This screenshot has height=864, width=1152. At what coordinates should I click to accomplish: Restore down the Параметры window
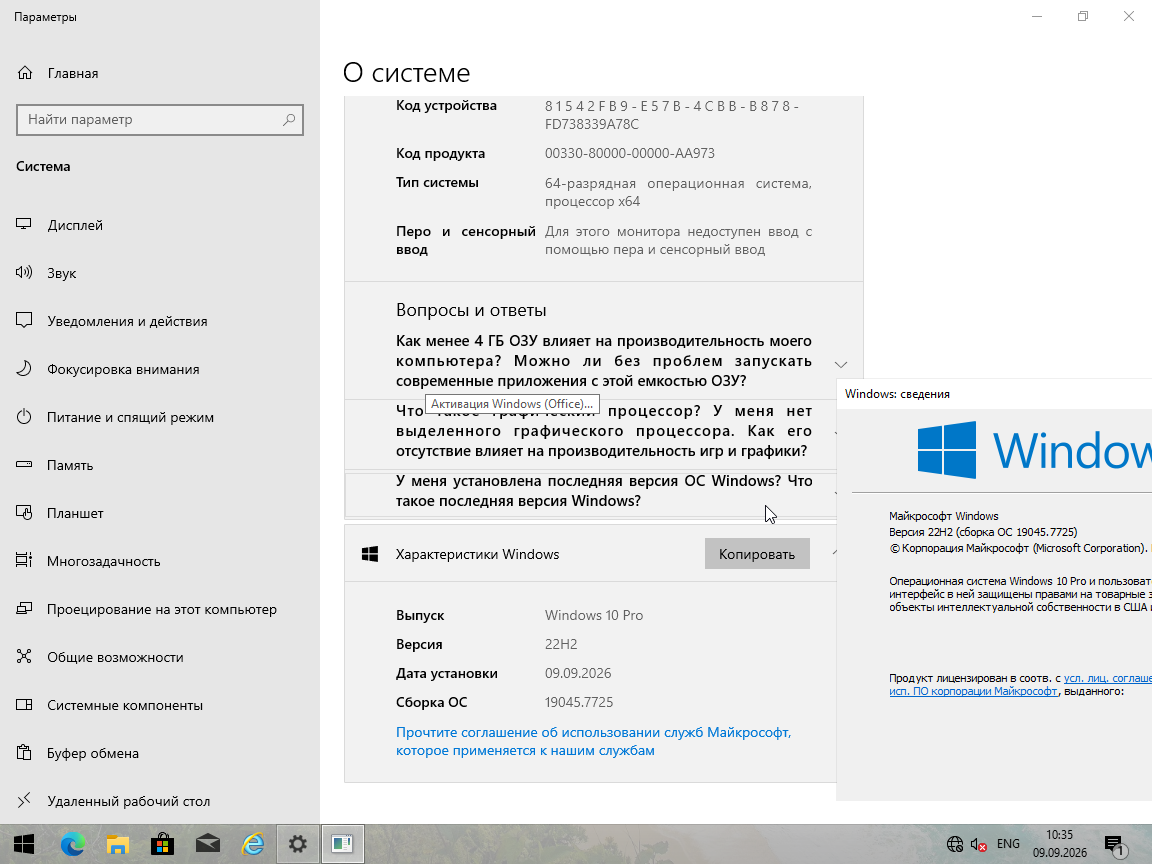tap(1083, 16)
